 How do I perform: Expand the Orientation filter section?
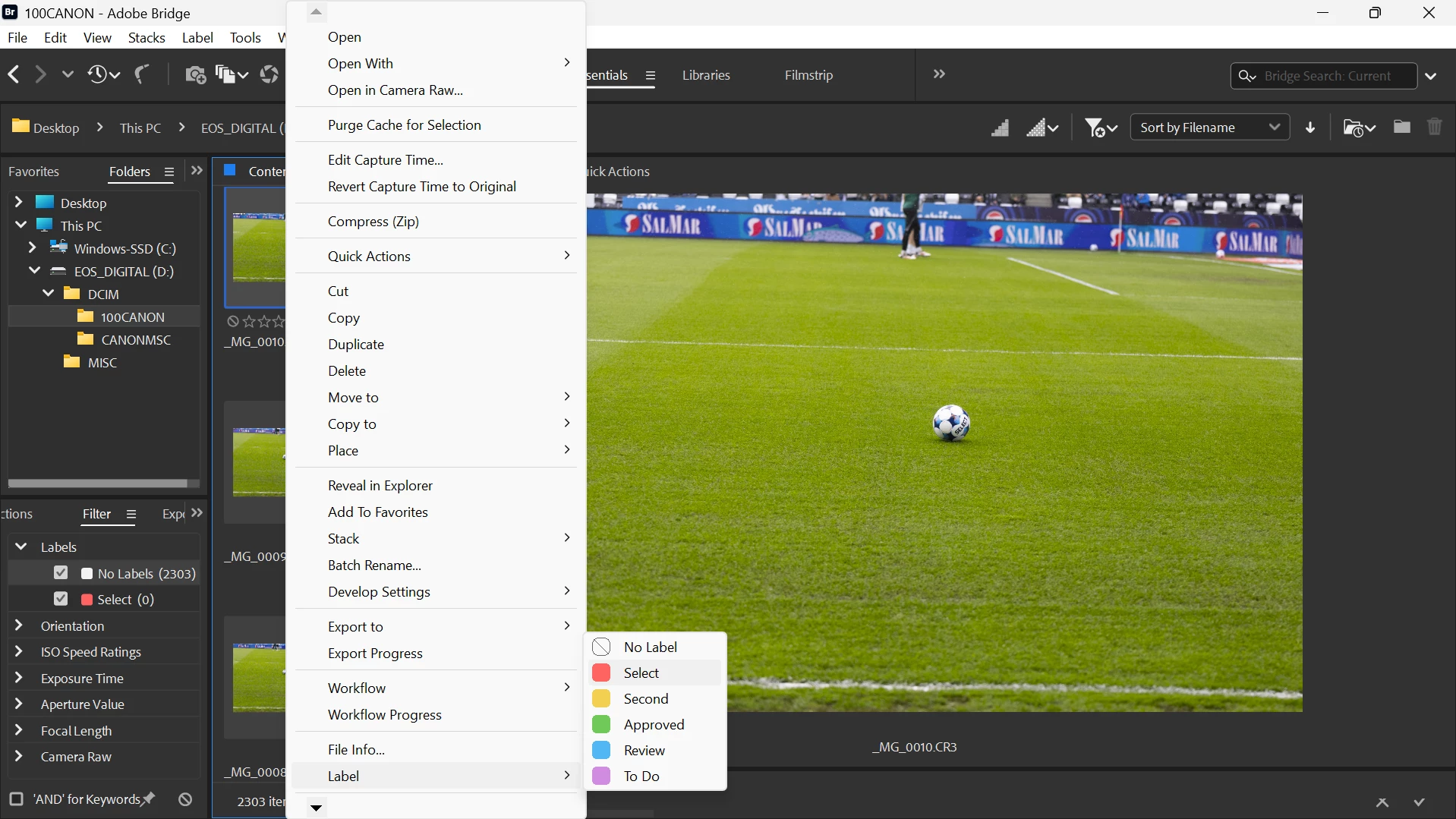[19, 625]
